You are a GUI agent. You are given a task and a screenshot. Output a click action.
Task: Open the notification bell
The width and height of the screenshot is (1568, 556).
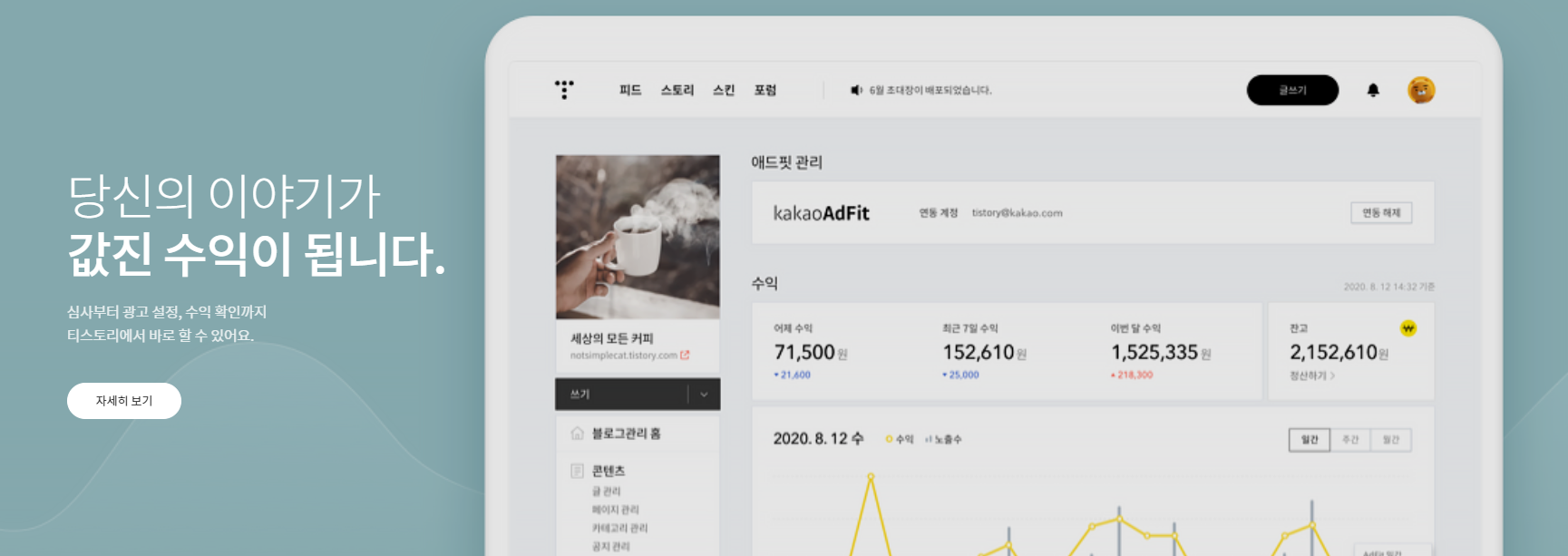coord(1373,90)
